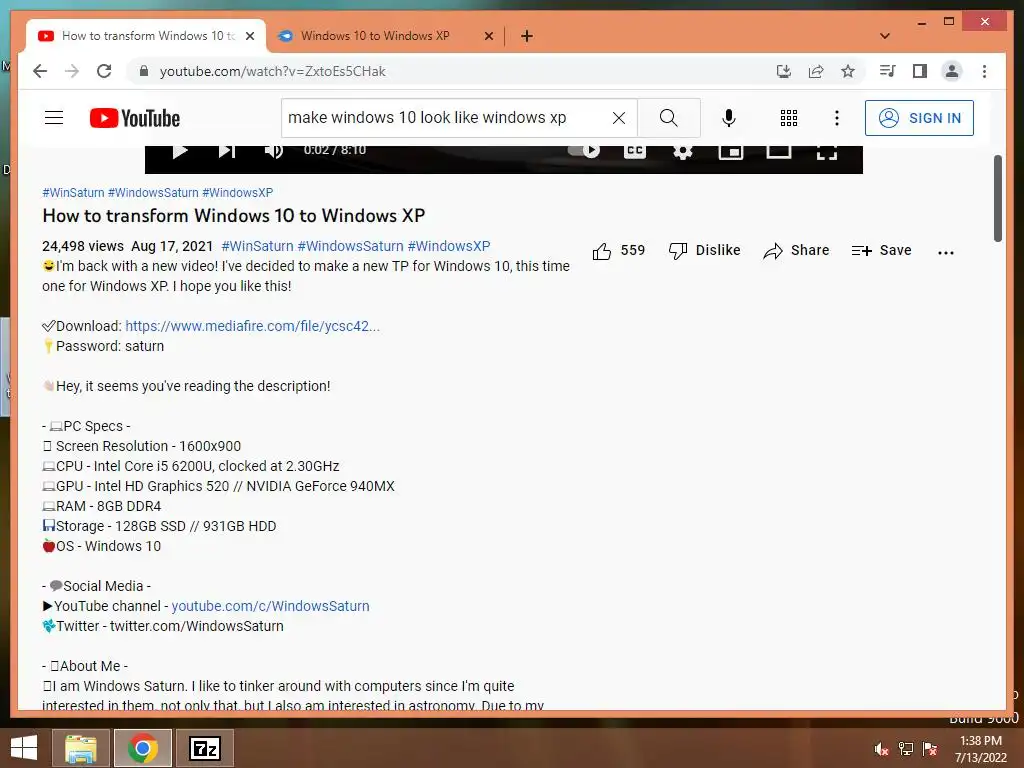
Task: Clear the search query with X
Action: click(618, 118)
